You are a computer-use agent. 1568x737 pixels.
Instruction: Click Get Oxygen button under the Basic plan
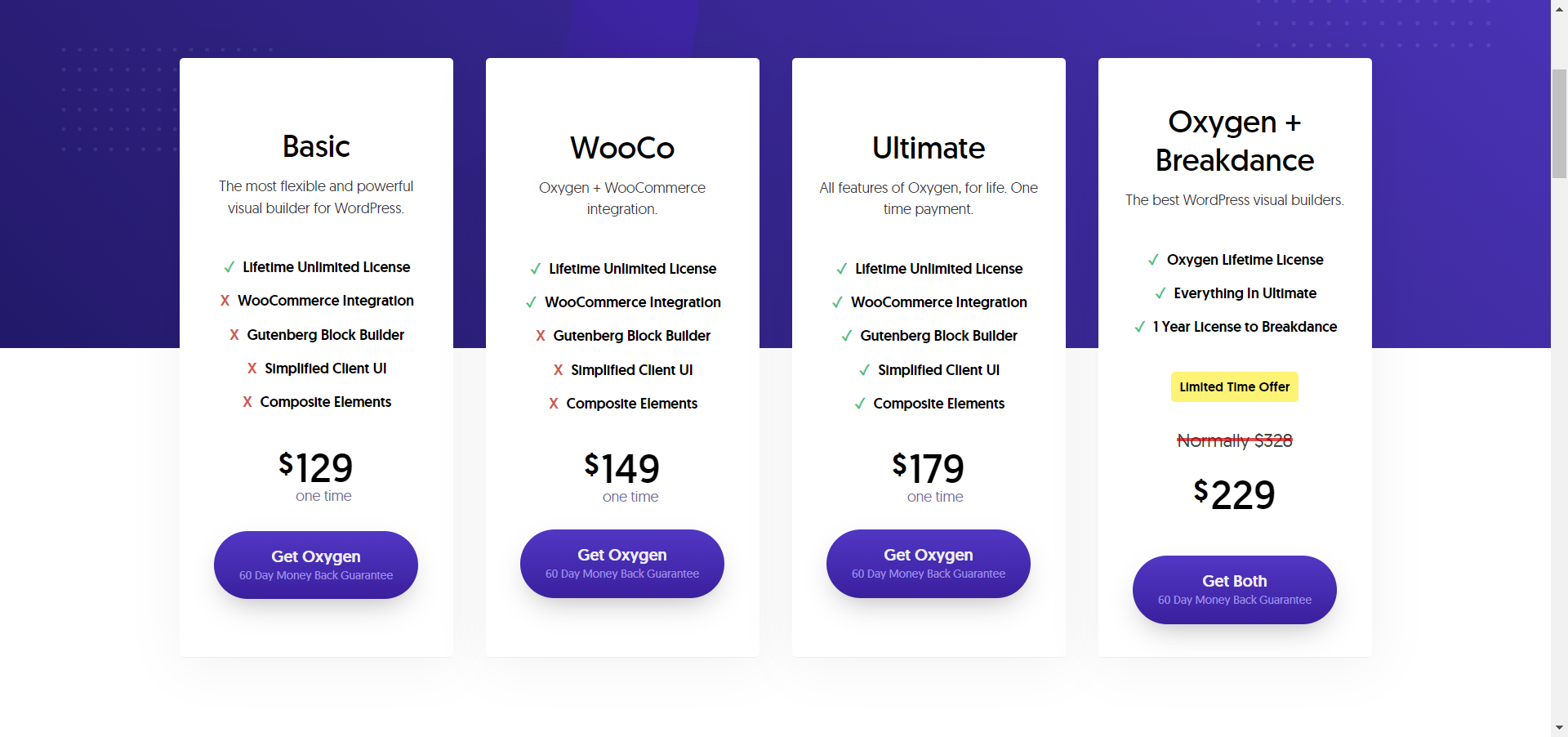(315, 564)
